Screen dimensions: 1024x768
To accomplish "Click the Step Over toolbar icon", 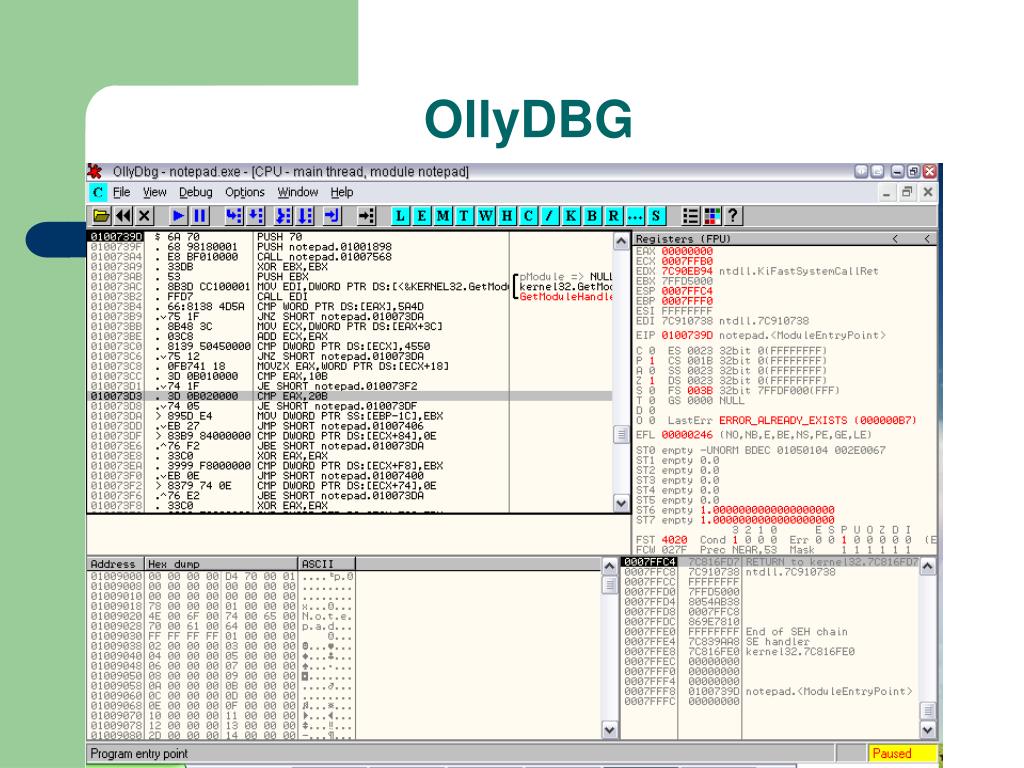I will tap(255, 216).
